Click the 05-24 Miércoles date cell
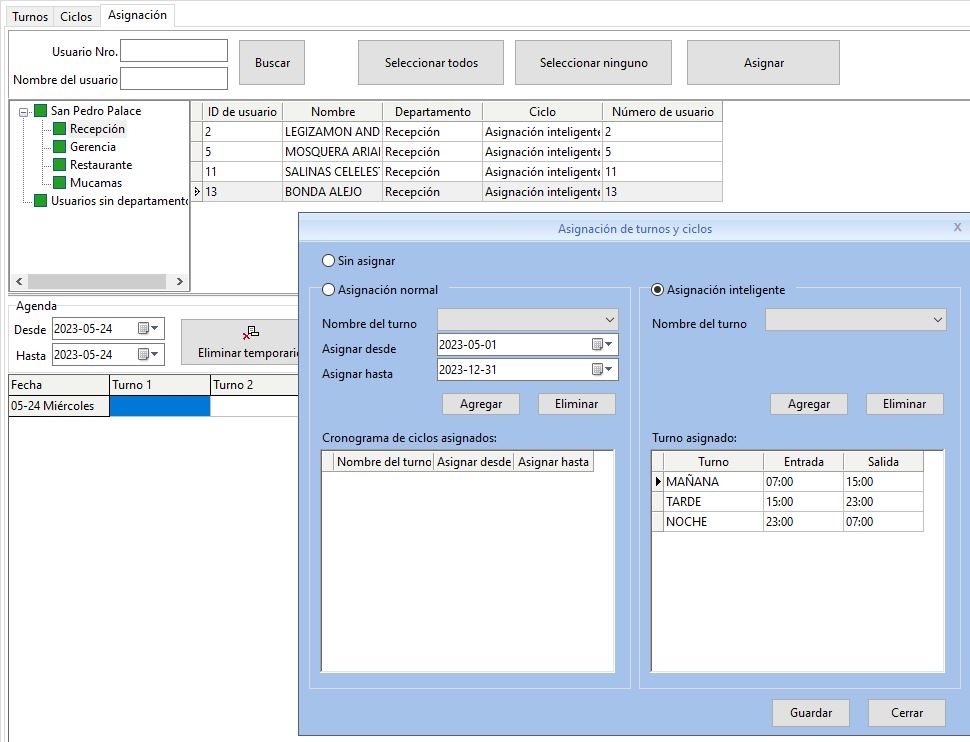The image size is (970, 742). [59, 406]
